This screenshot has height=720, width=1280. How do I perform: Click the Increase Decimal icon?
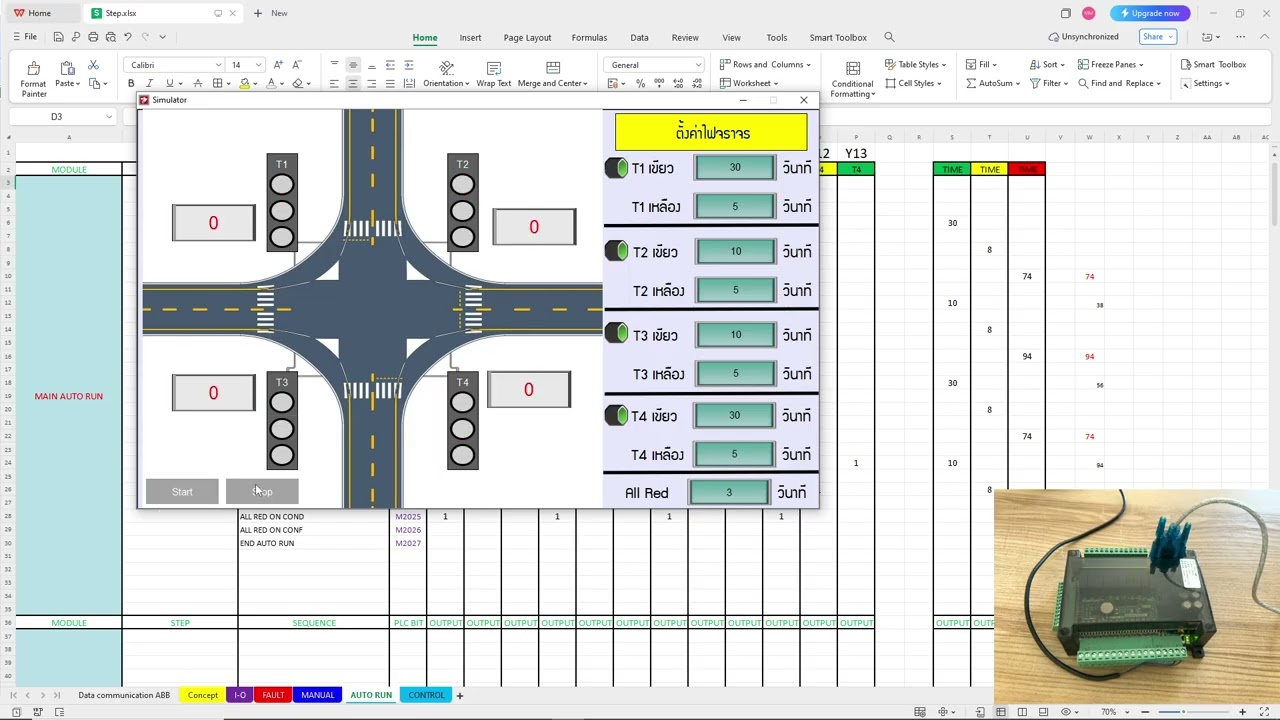point(677,83)
